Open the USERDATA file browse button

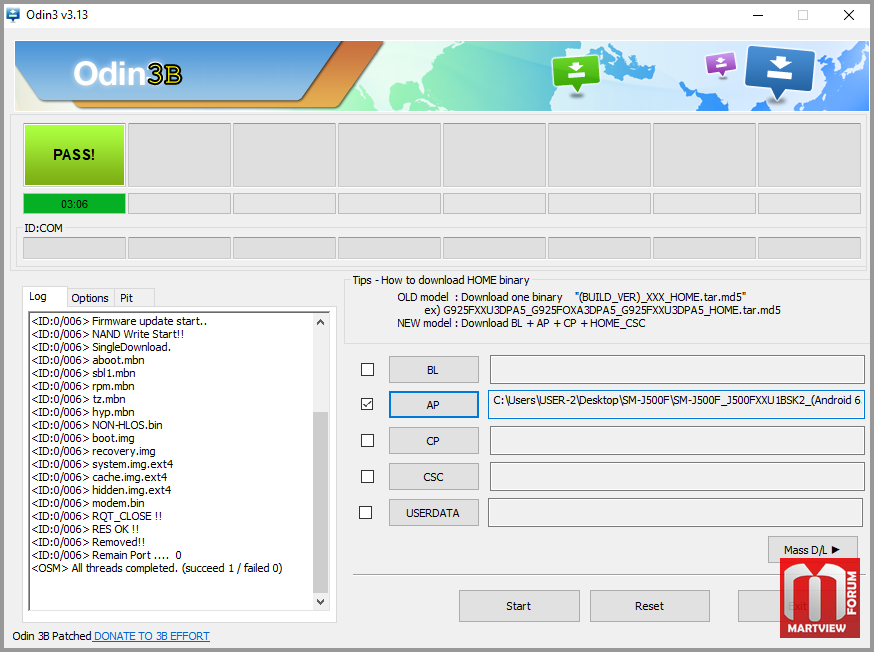434,513
